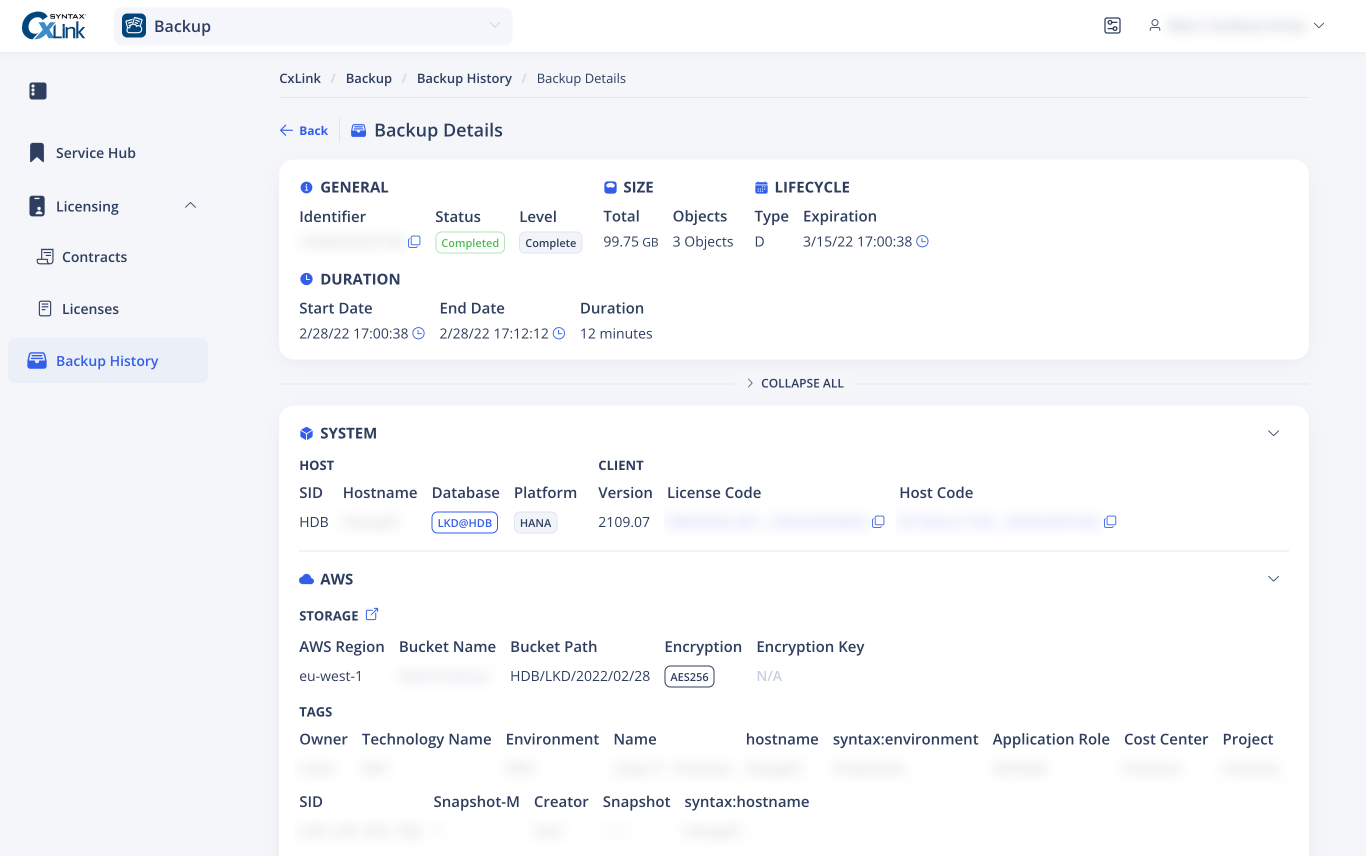
Task: Open AWS storage external link icon
Action: pyautogui.click(x=372, y=615)
